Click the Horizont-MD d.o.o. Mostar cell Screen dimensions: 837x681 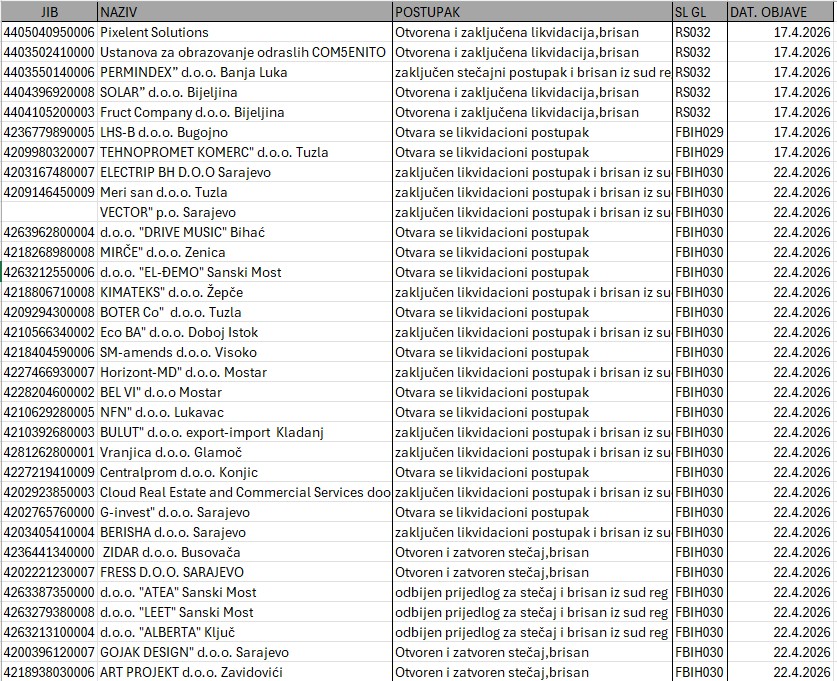[x=244, y=372]
